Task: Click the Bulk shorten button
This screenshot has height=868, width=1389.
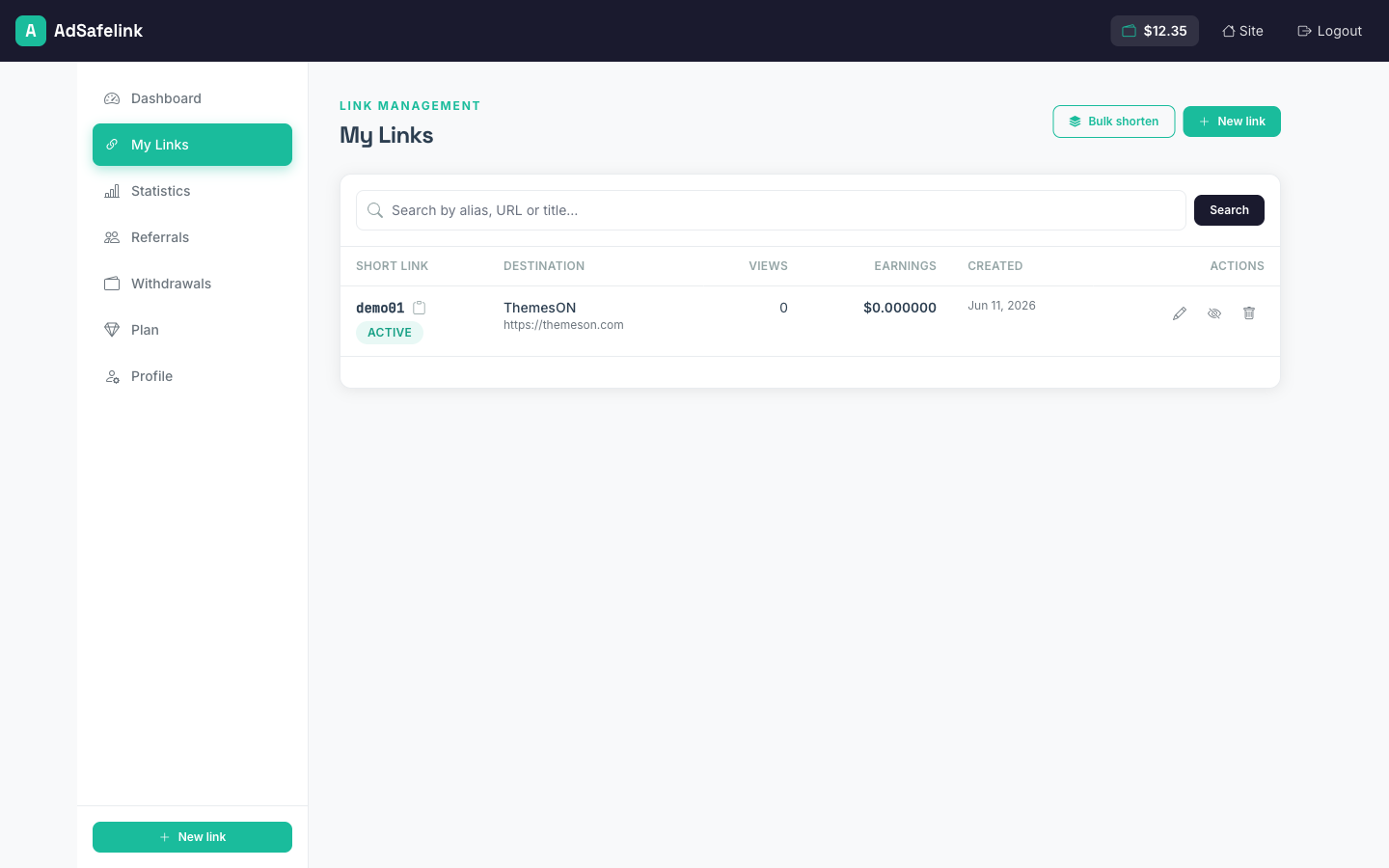Action: coord(1114,122)
